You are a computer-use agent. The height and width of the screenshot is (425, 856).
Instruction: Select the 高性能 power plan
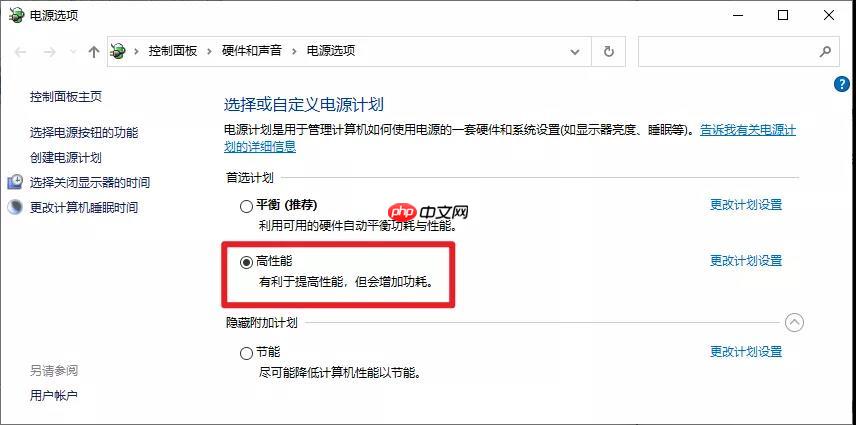click(246, 262)
